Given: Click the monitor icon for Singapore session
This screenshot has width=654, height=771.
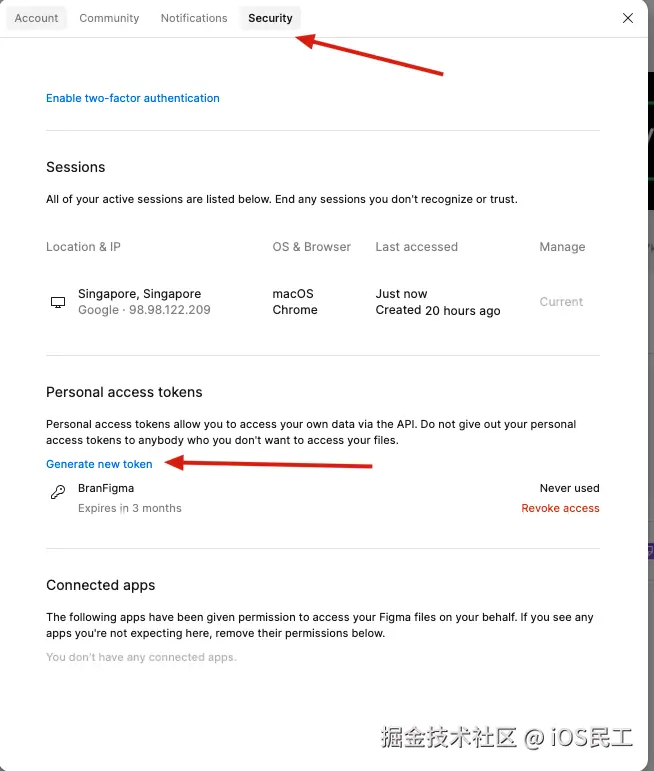Looking at the screenshot, I should [x=58, y=302].
